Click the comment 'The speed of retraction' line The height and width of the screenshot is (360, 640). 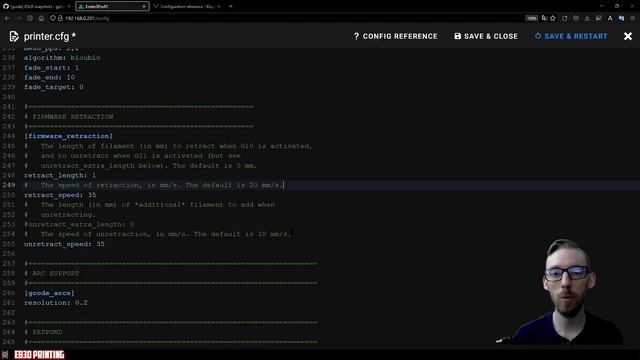(x=154, y=185)
